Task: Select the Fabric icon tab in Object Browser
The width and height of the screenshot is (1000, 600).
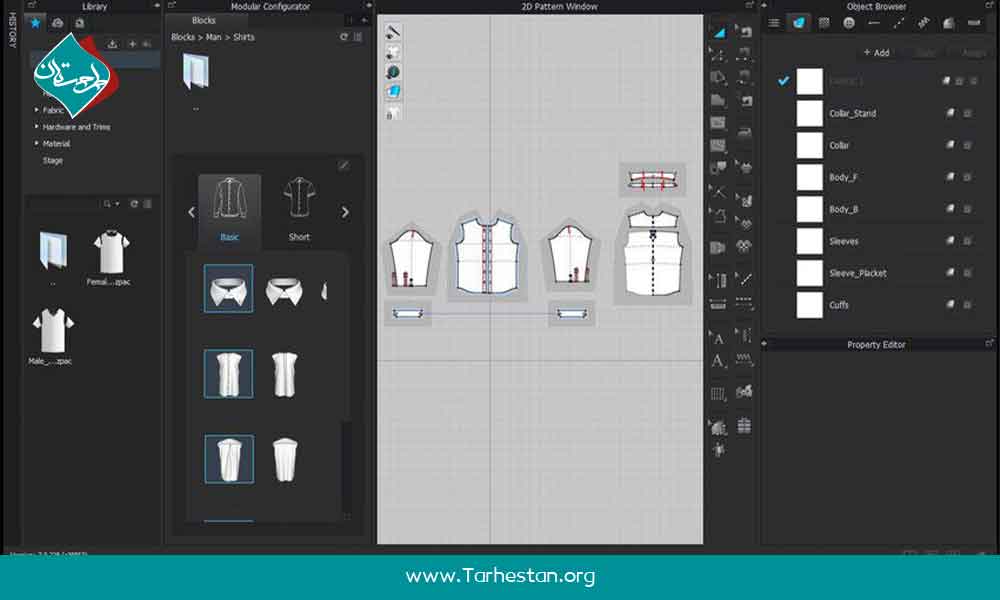Action: tap(798, 22)
